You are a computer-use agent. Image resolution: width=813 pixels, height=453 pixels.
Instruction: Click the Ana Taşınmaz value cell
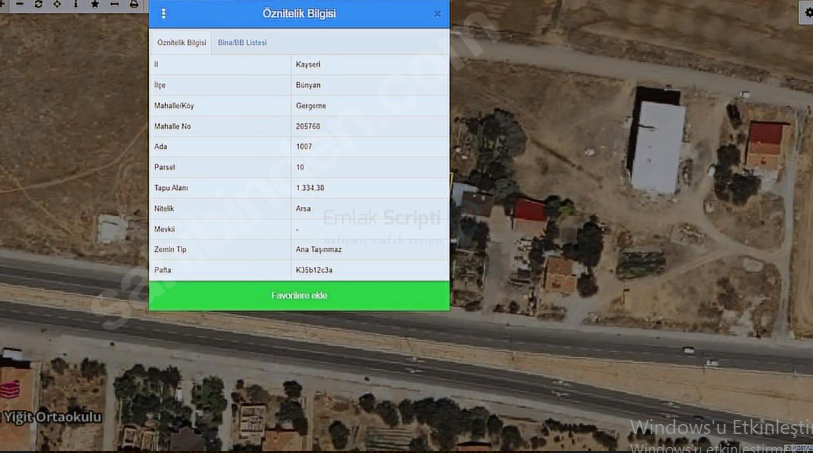(370, 249)
